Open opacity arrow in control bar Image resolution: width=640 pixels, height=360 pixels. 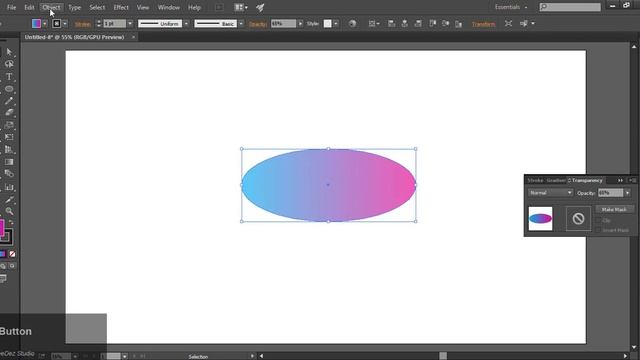[x=300, y=24]
